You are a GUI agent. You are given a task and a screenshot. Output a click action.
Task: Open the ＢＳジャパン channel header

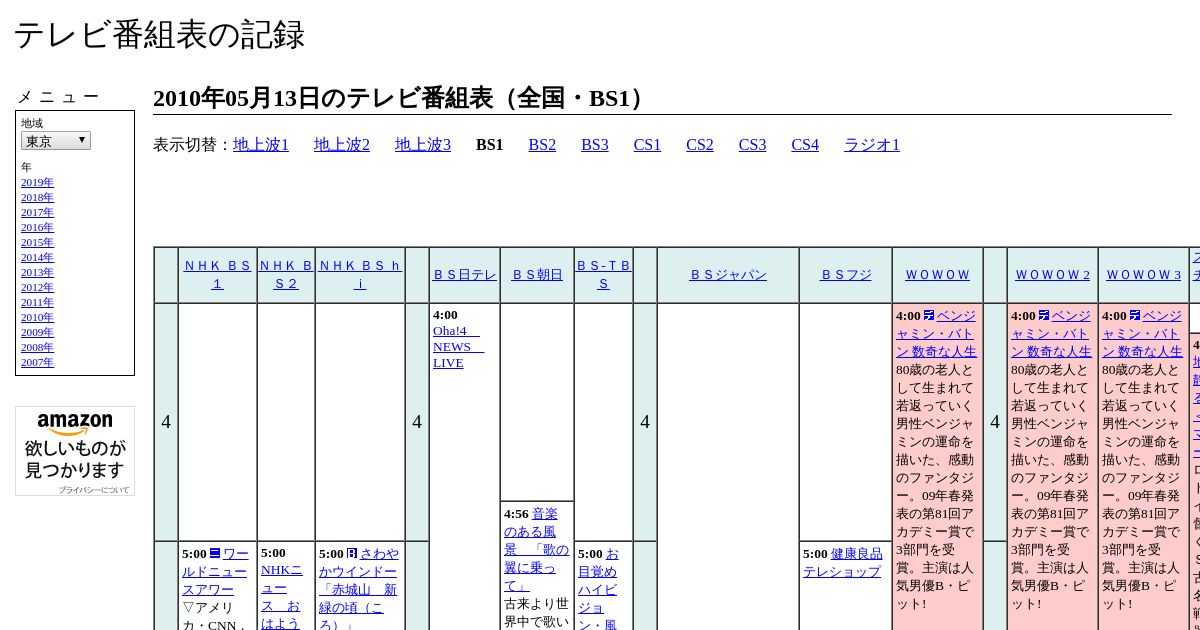tap(728, 275)
